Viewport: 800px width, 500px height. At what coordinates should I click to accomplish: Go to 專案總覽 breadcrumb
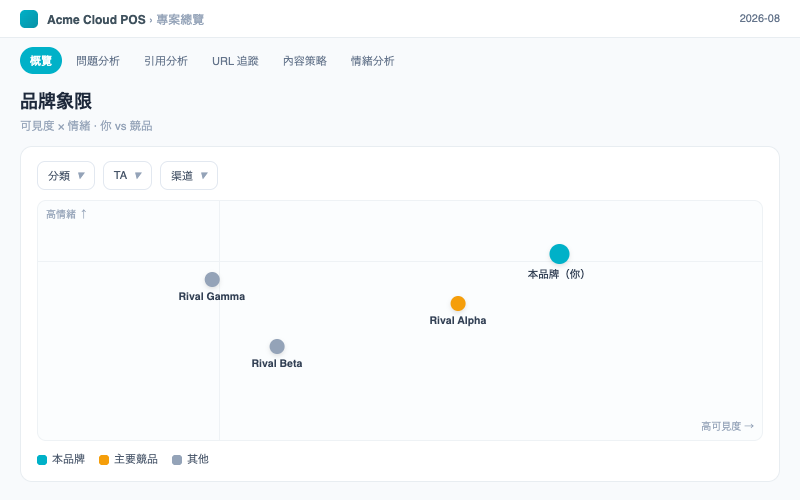pos(180,19)
